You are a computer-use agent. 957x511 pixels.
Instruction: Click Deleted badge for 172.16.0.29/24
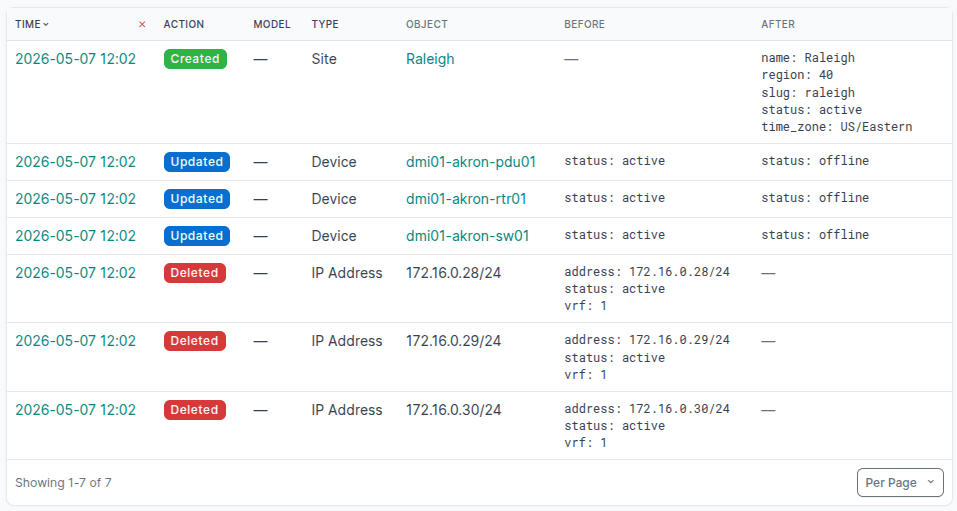195,341
